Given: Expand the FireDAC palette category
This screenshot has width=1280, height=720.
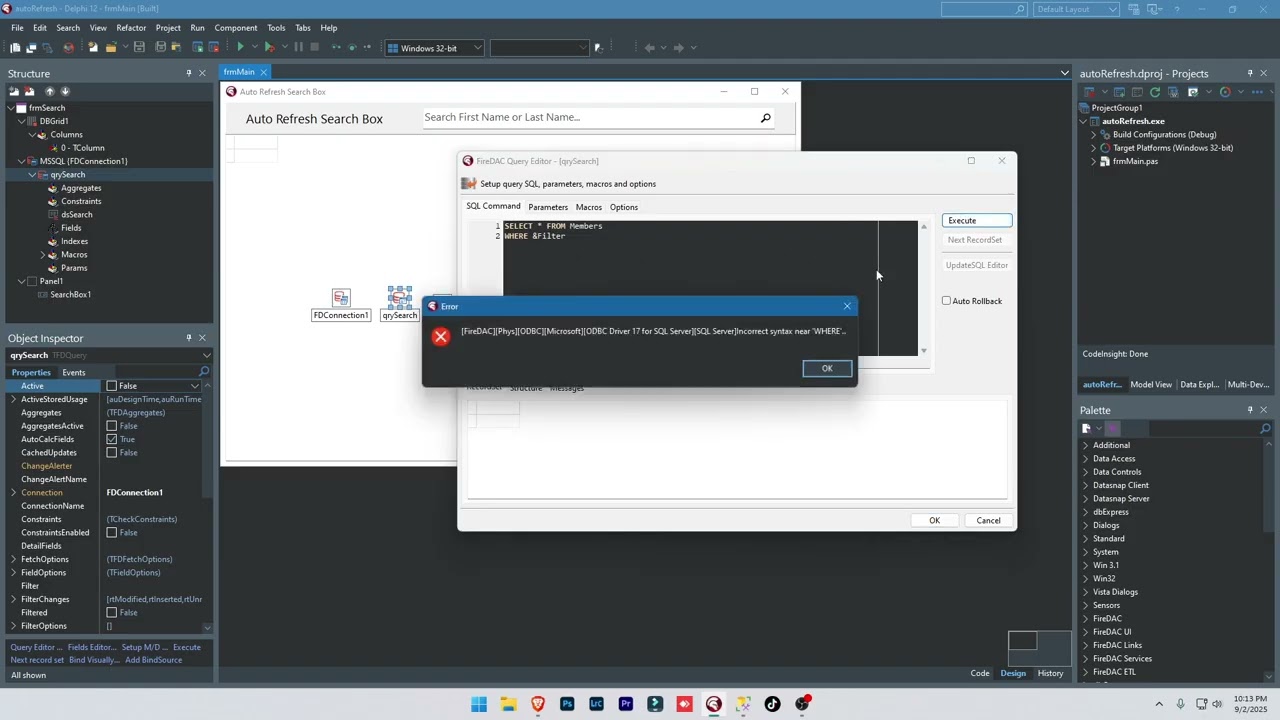Looking at the screenshot, I should (1086, 618).
